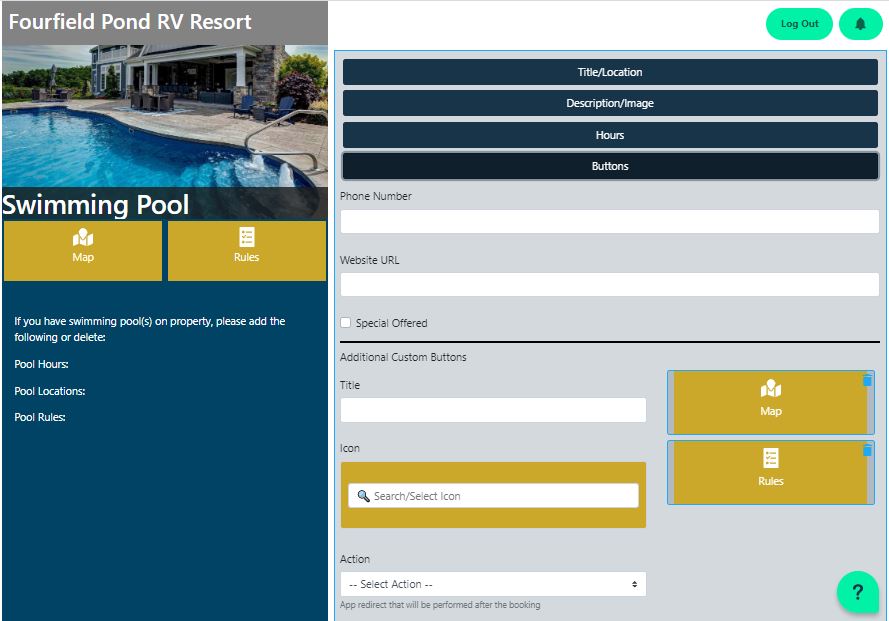Viewport: 889px width, 621px height.
Task: Focus the custom button Title field
Action: point(493,409)
